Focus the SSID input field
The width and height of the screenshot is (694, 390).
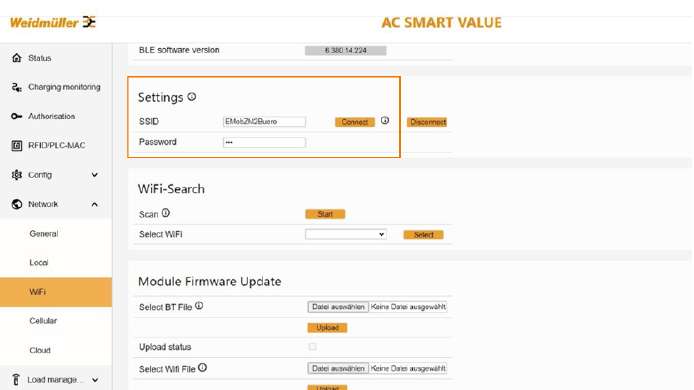click(x=264, y=121)
